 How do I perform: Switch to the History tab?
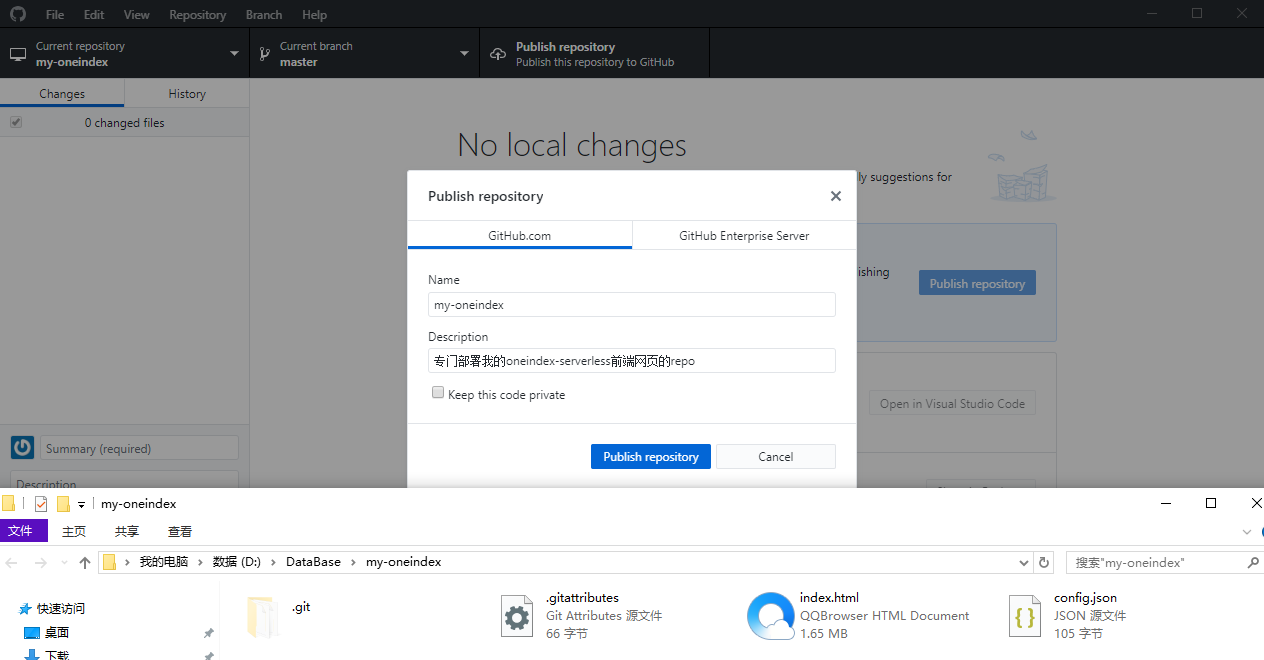[x=186, y=92]
